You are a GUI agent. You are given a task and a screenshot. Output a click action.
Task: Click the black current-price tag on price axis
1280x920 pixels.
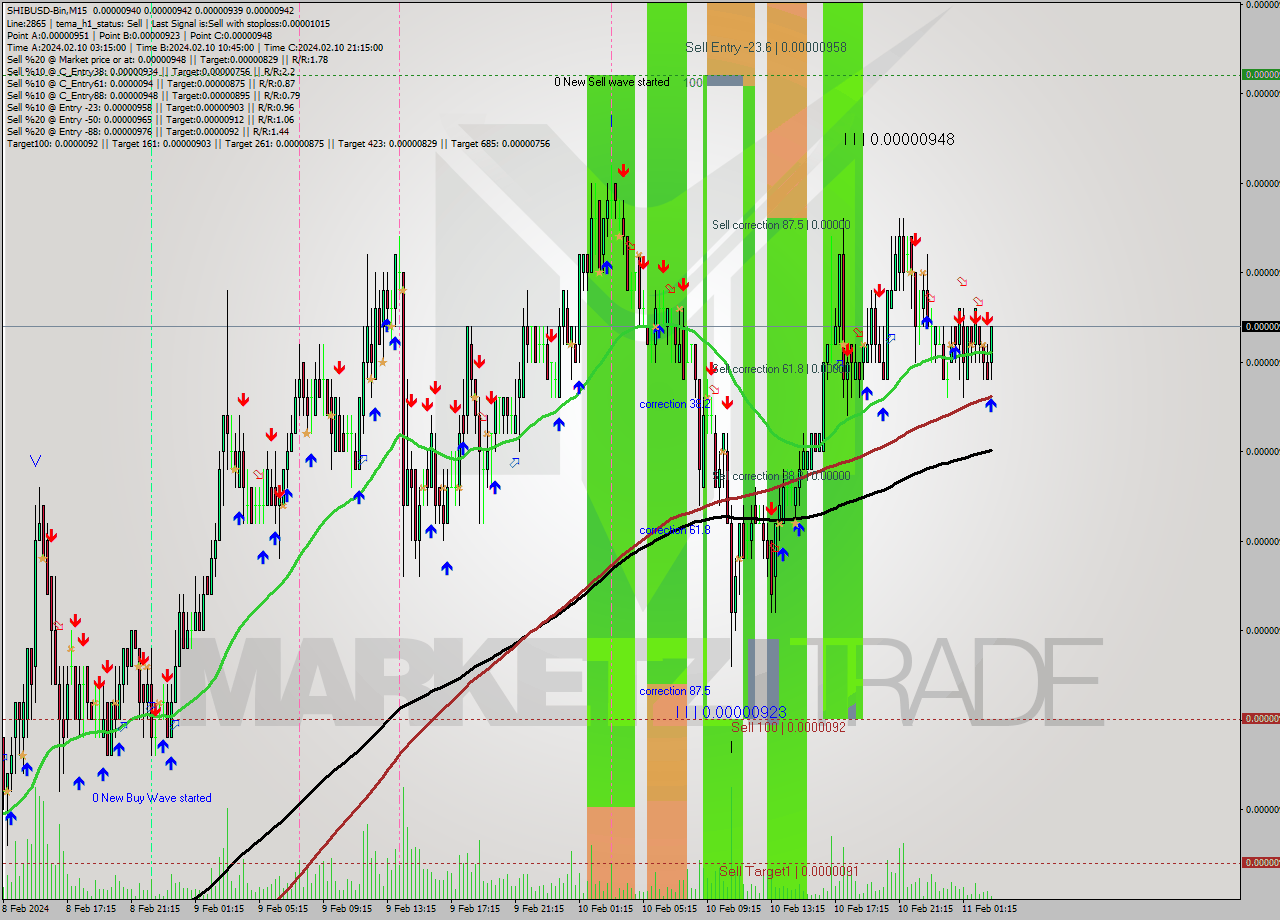(1260, 327)
